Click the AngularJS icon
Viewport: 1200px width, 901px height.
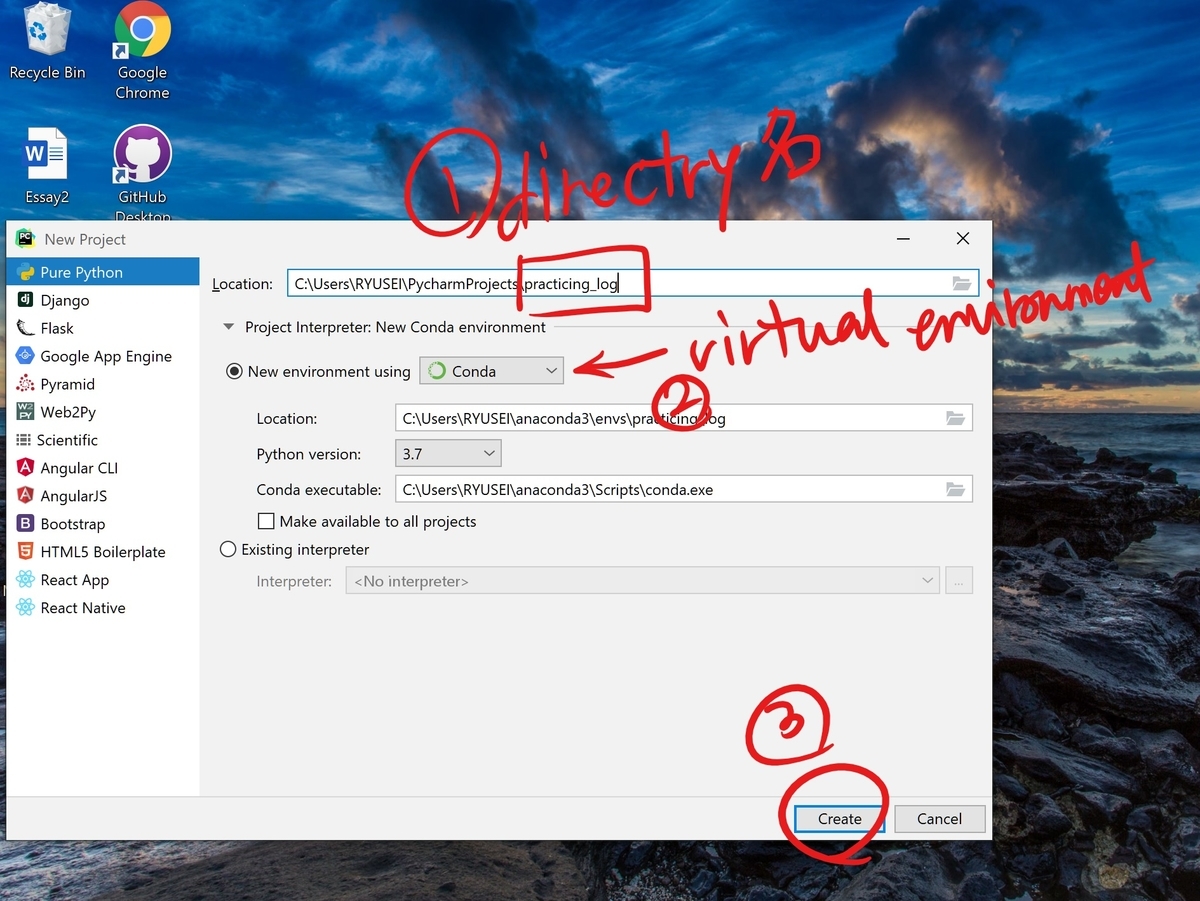click(25, 496)
